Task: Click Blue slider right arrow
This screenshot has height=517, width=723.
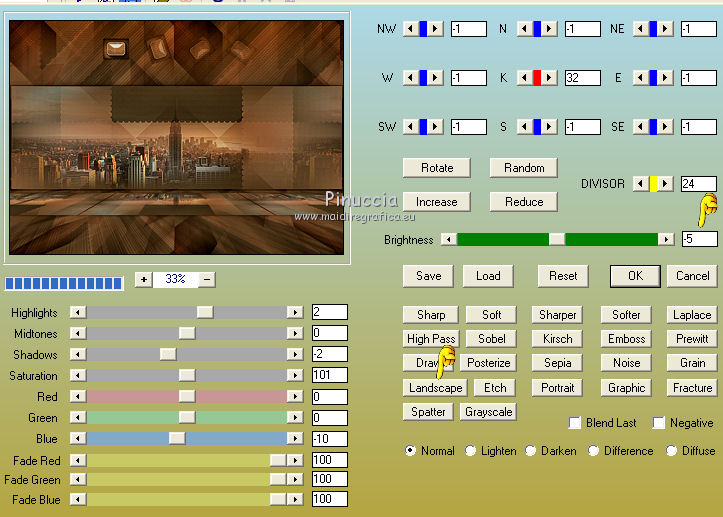Action: (x=295, y=438)
